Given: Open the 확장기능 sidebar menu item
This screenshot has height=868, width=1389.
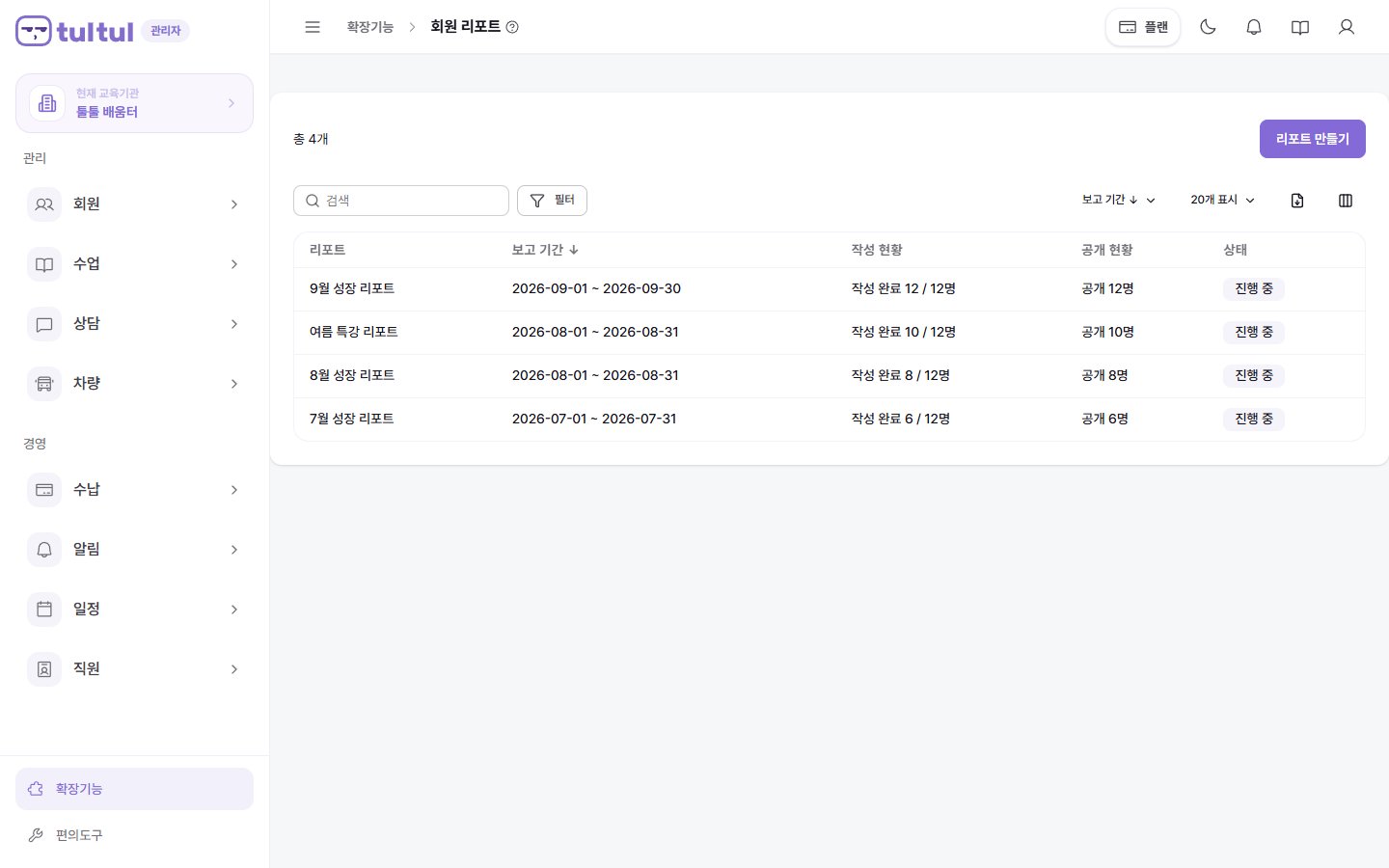Looking at the screenshot, I should coord(134,789).
